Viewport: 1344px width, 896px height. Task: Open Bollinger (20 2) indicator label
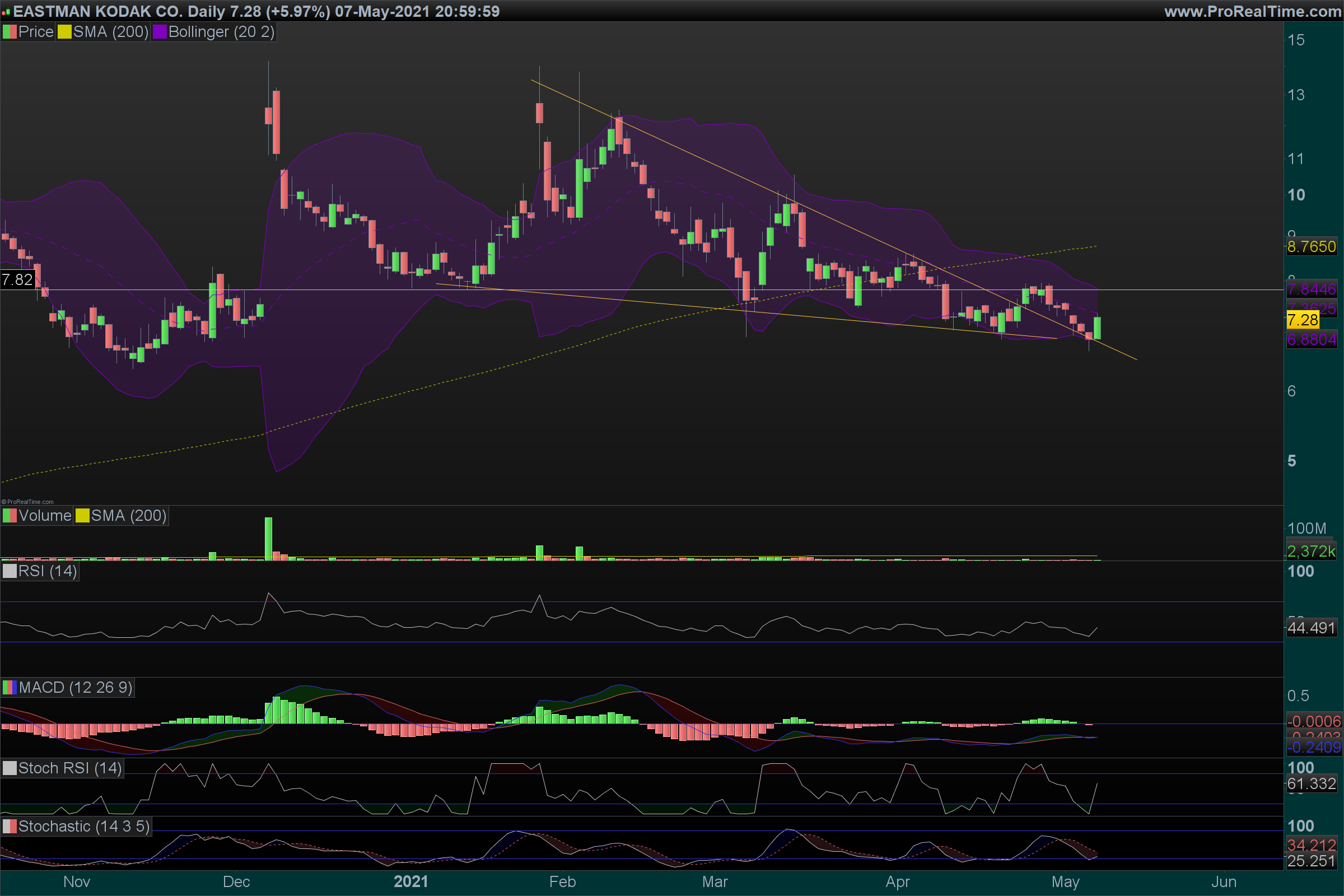[221, 32]
